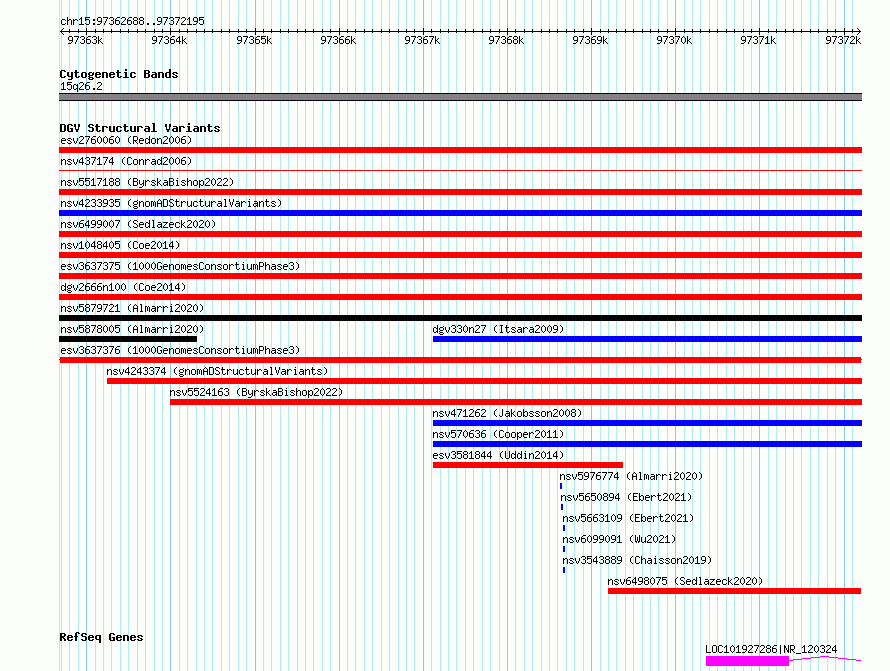
Task: Open dgv330n27 (Itsara2009) label
Action: point(498,329)
